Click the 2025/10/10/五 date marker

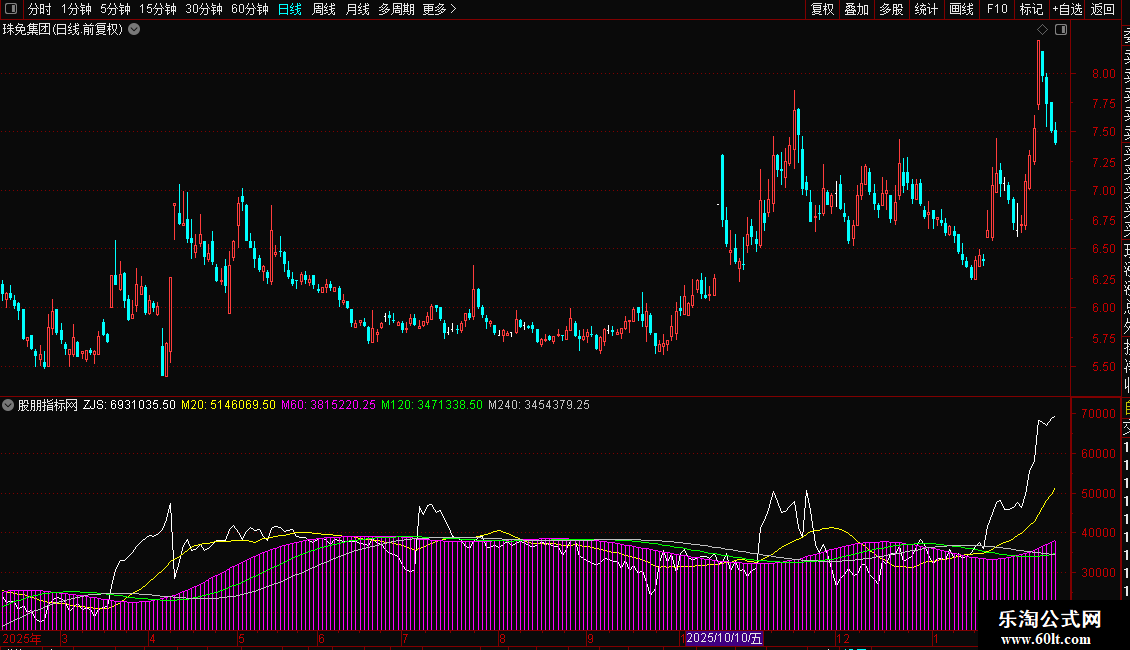pos(724,638)
